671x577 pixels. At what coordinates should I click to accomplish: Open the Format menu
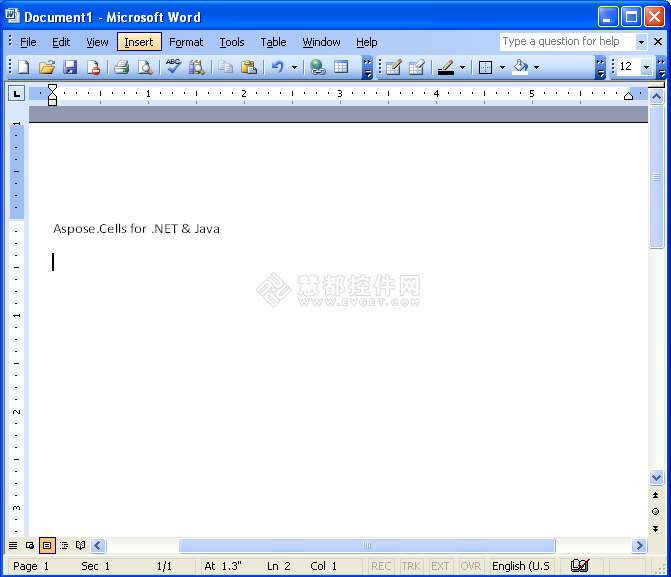click(x=186, y=42)
